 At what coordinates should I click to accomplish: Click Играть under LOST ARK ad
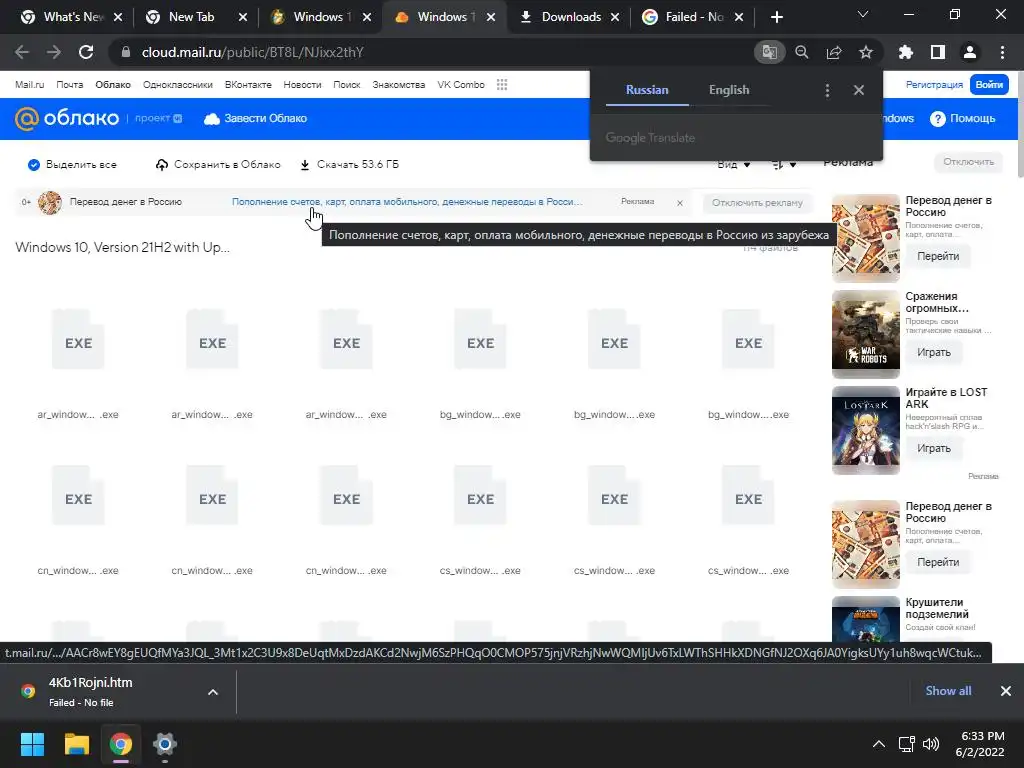tap(934, 448)
